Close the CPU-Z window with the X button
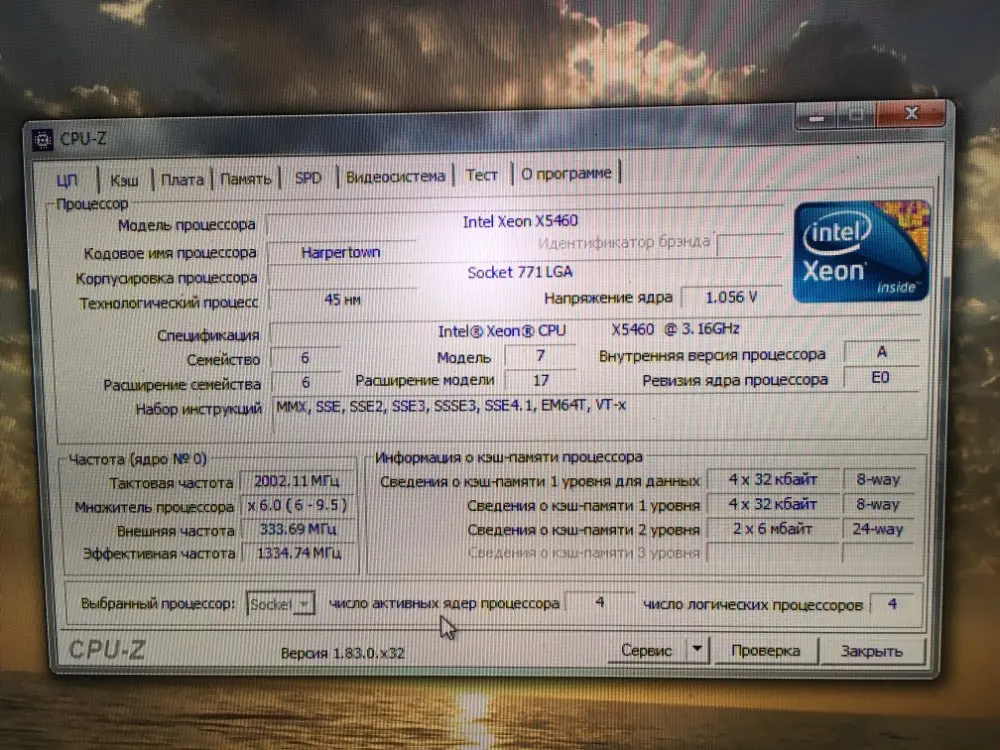Viewport: 1000px width, 750px height. 911,114
